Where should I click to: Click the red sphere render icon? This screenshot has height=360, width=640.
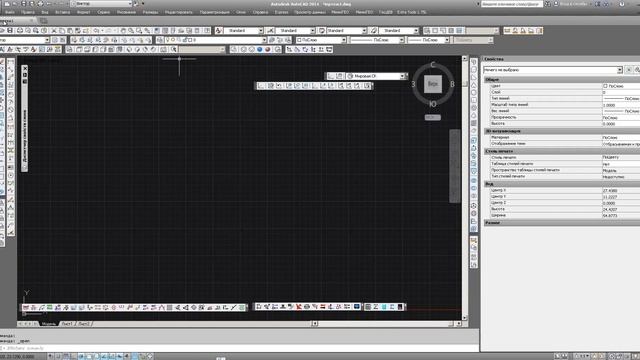pyautogui.click(x=268, y=49)
